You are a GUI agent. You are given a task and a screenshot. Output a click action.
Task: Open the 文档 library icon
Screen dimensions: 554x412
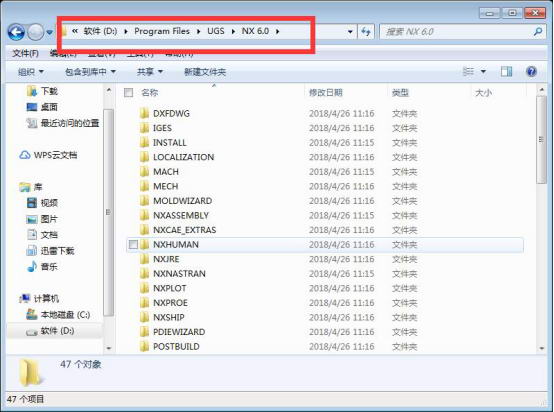(x=32, y=235)
